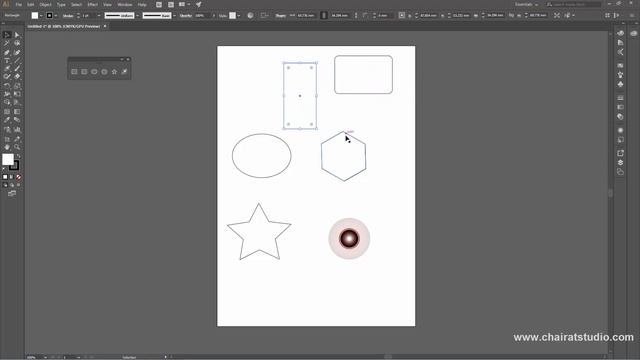The image size is (640, 360).
Task: Open the variable width profile dropdown
Action: point(138,16)
